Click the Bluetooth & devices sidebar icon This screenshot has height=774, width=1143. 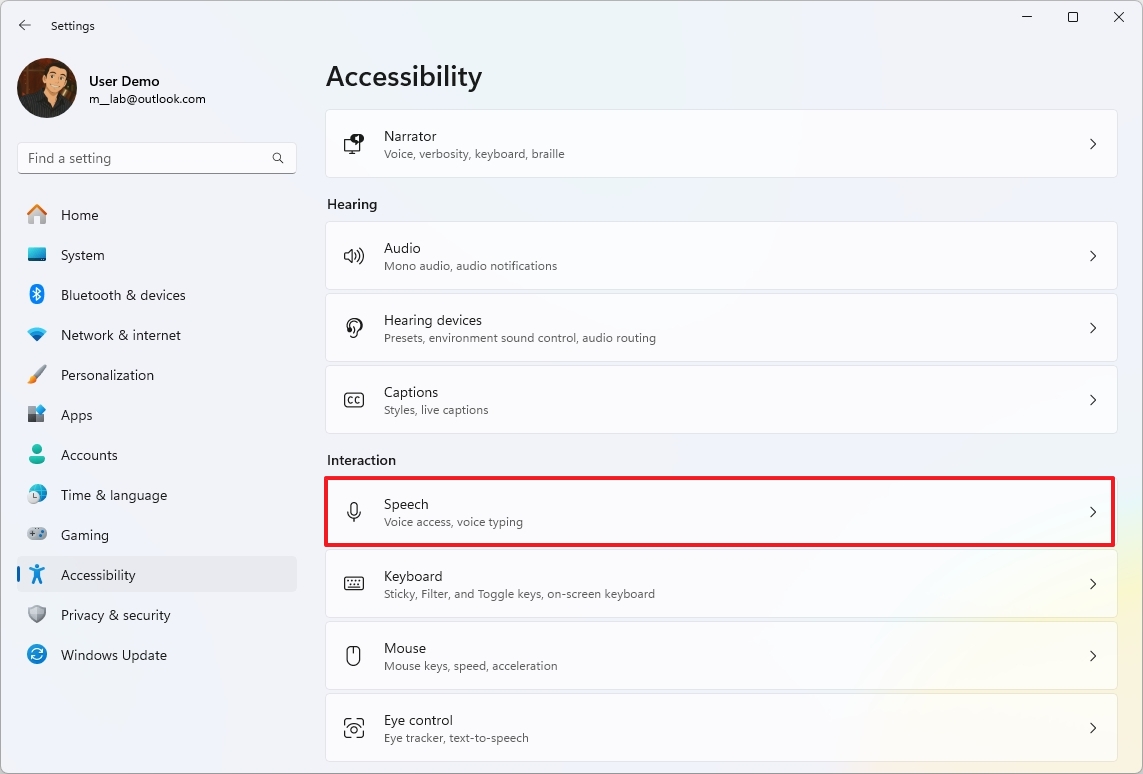(x=36, y=295)
